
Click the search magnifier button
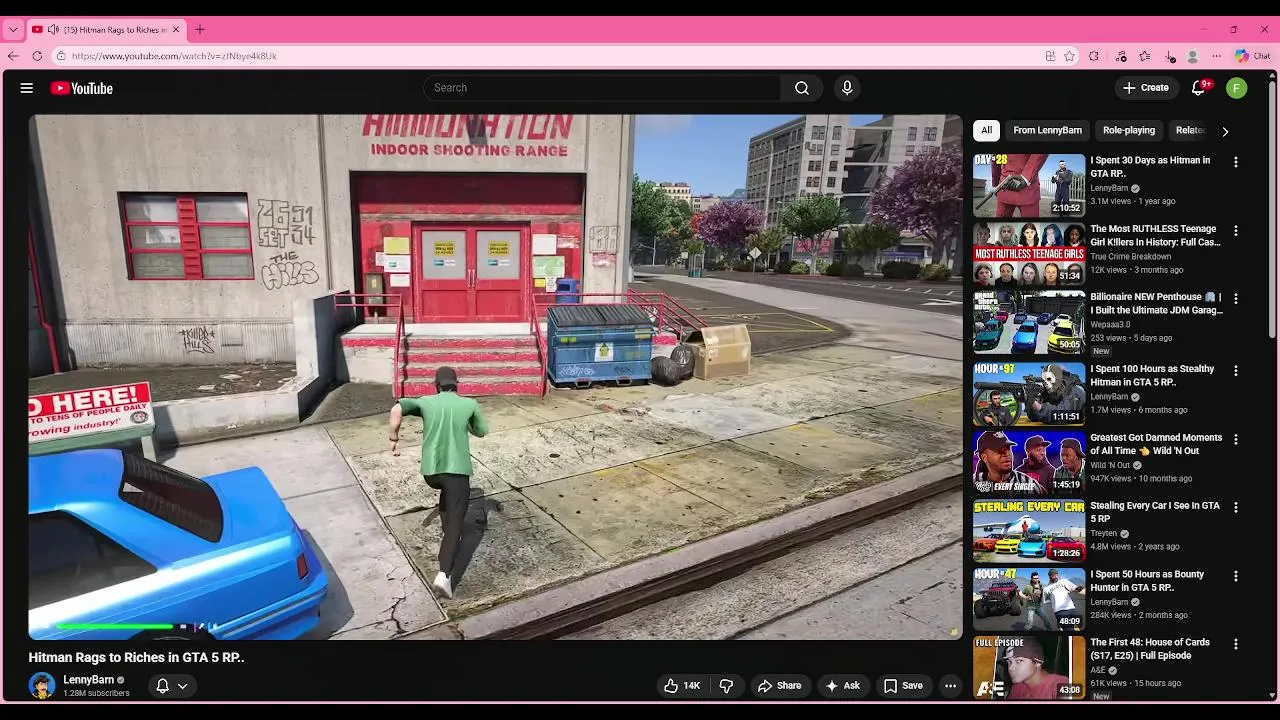point(802,88)
